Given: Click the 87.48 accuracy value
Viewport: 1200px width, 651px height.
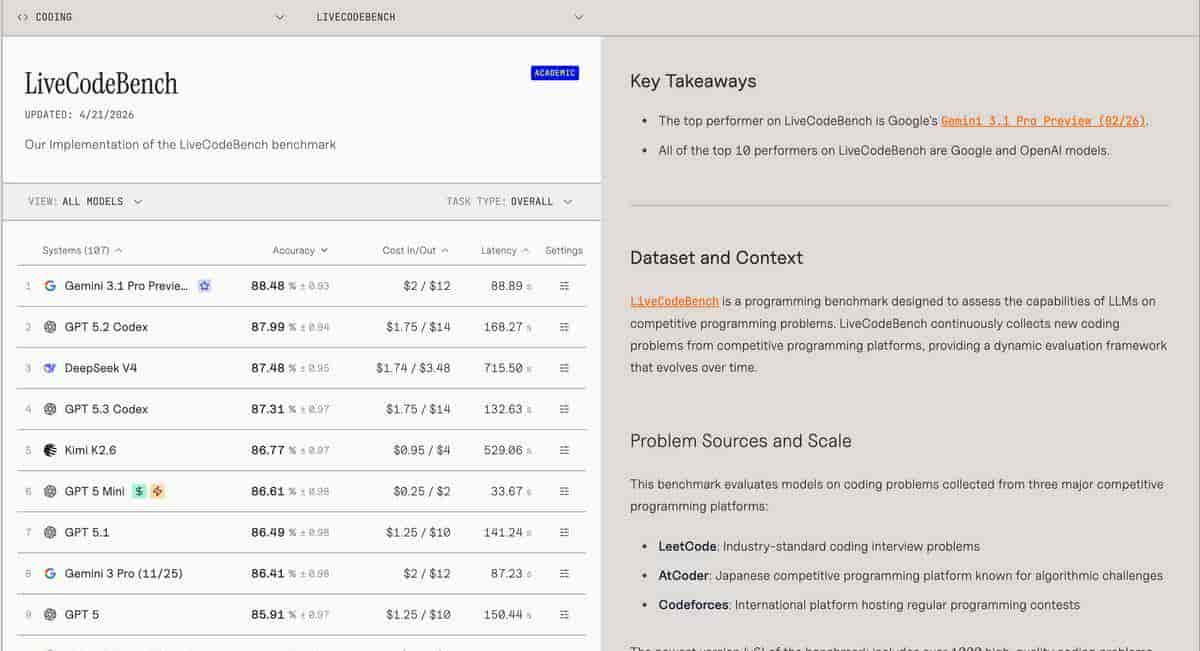Looking at the screenshot, I should tap(268, 368).
